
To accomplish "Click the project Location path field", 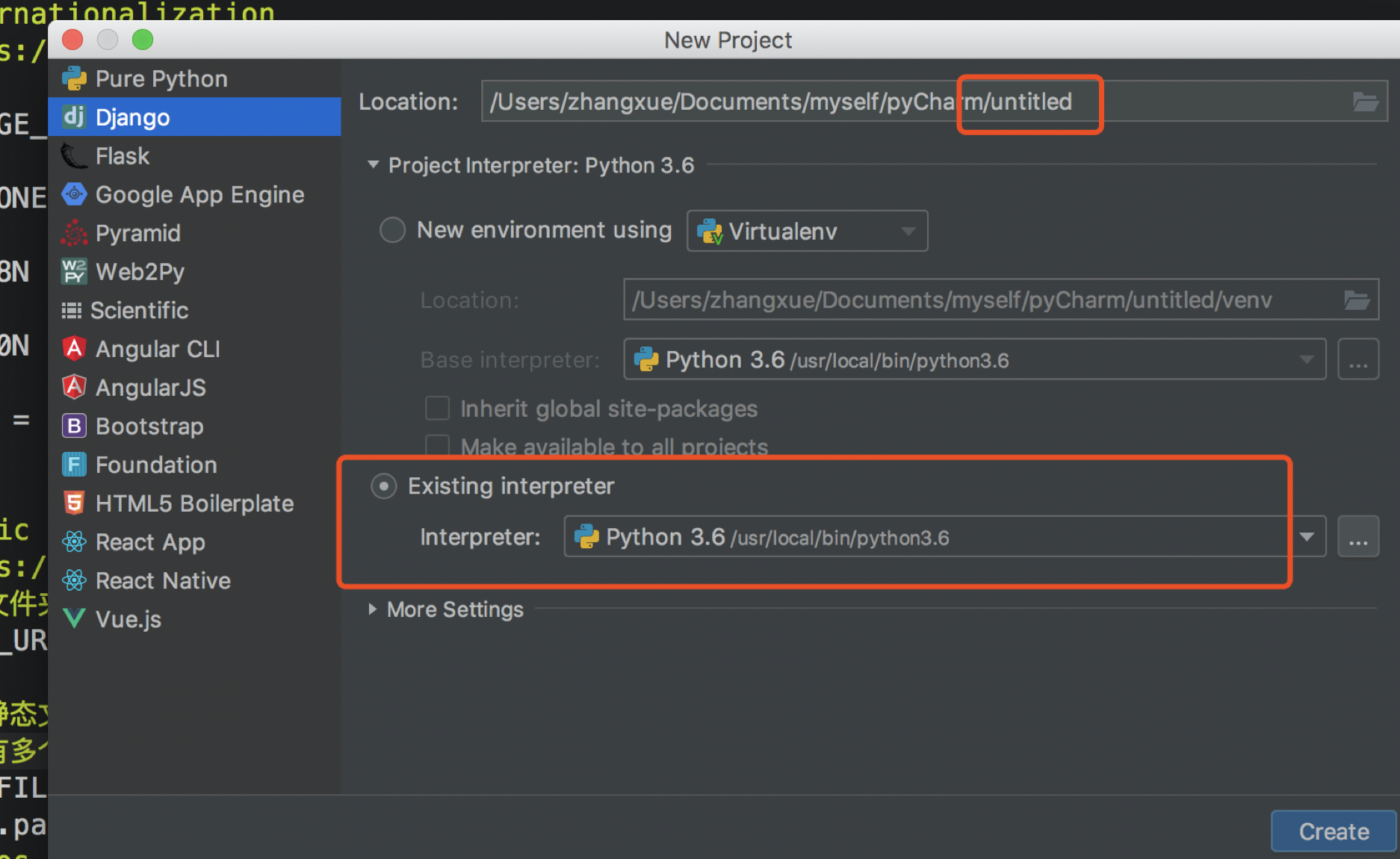I will 935,102.
